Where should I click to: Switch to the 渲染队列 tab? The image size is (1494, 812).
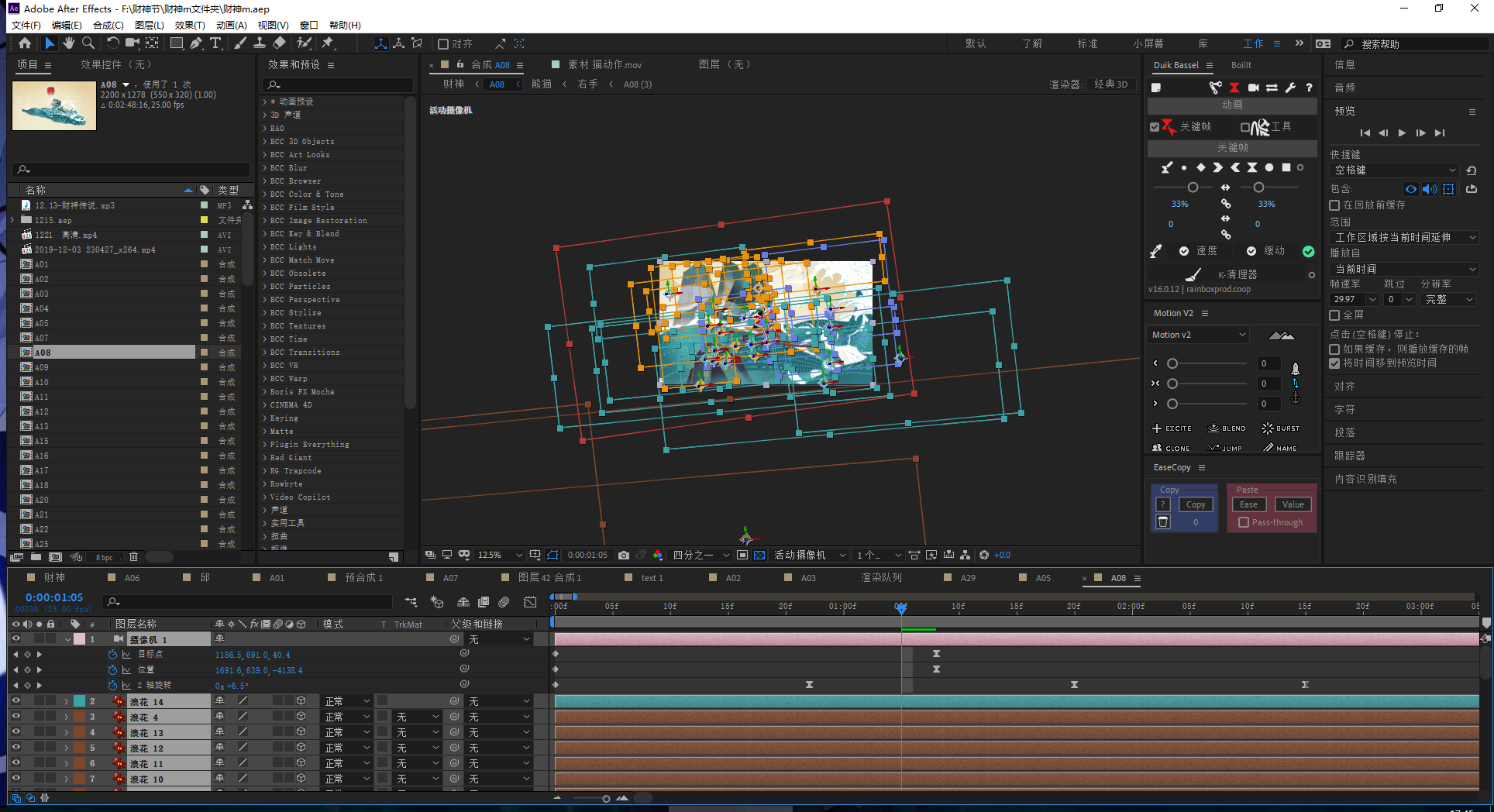tap(882, 578)
